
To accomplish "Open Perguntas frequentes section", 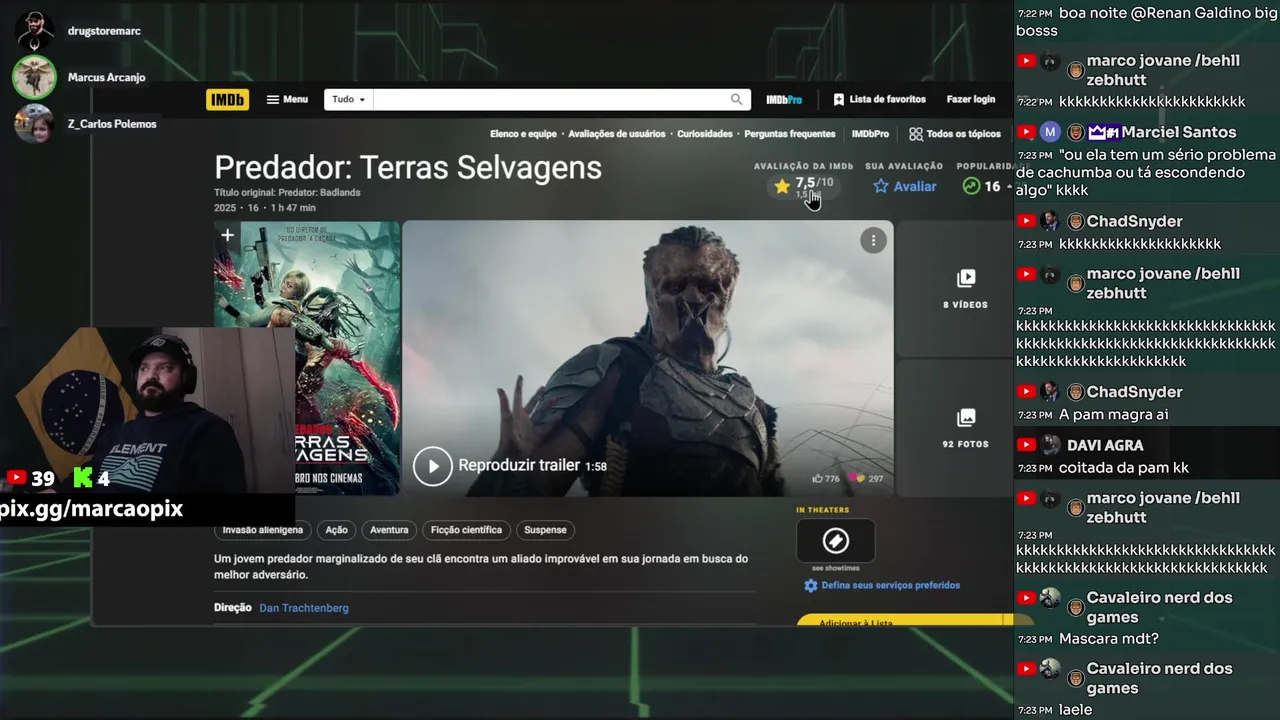I will 790,134.
